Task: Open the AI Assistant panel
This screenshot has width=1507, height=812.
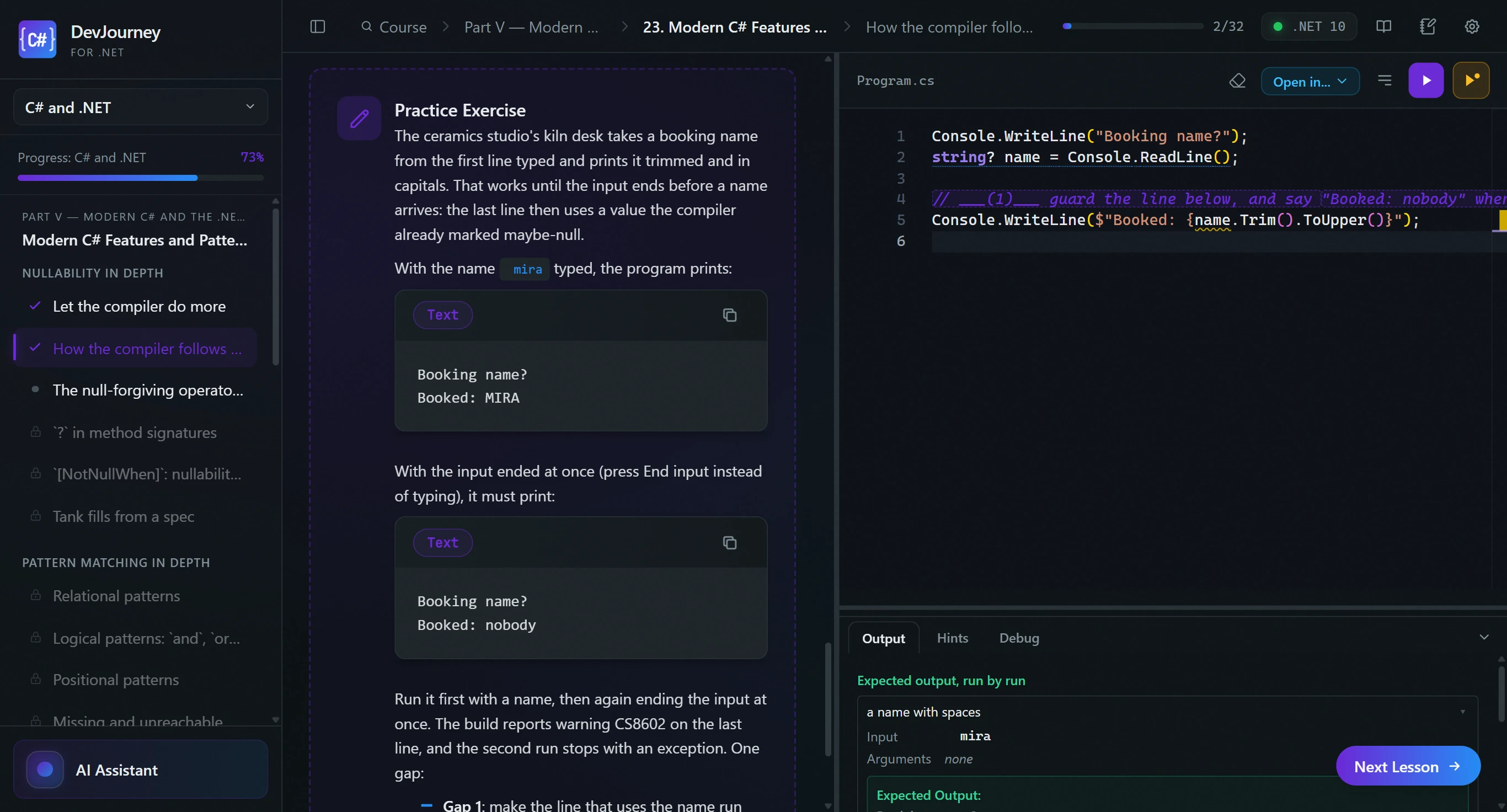Action: 141,770
